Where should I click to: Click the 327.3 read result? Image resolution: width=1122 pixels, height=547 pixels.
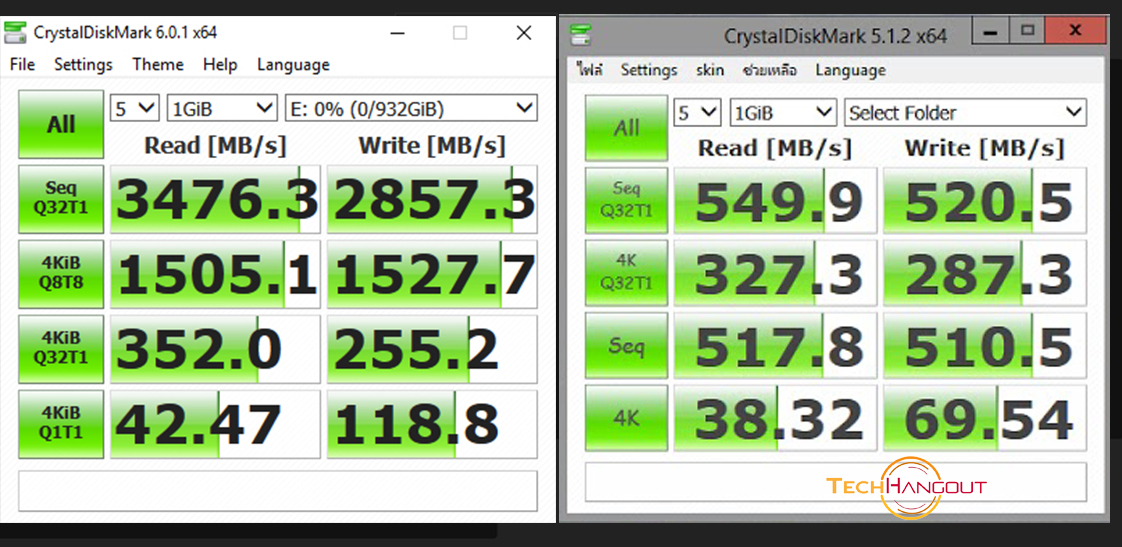[775, 273]
